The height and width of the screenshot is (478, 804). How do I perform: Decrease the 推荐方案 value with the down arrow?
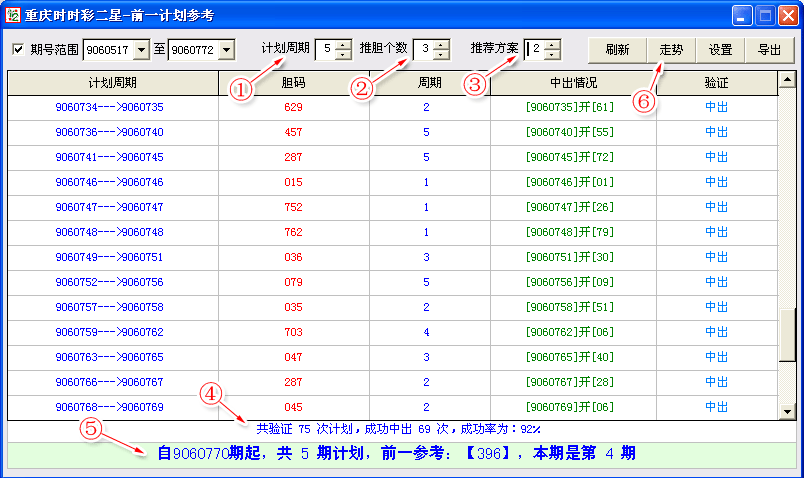click(552, 54)
